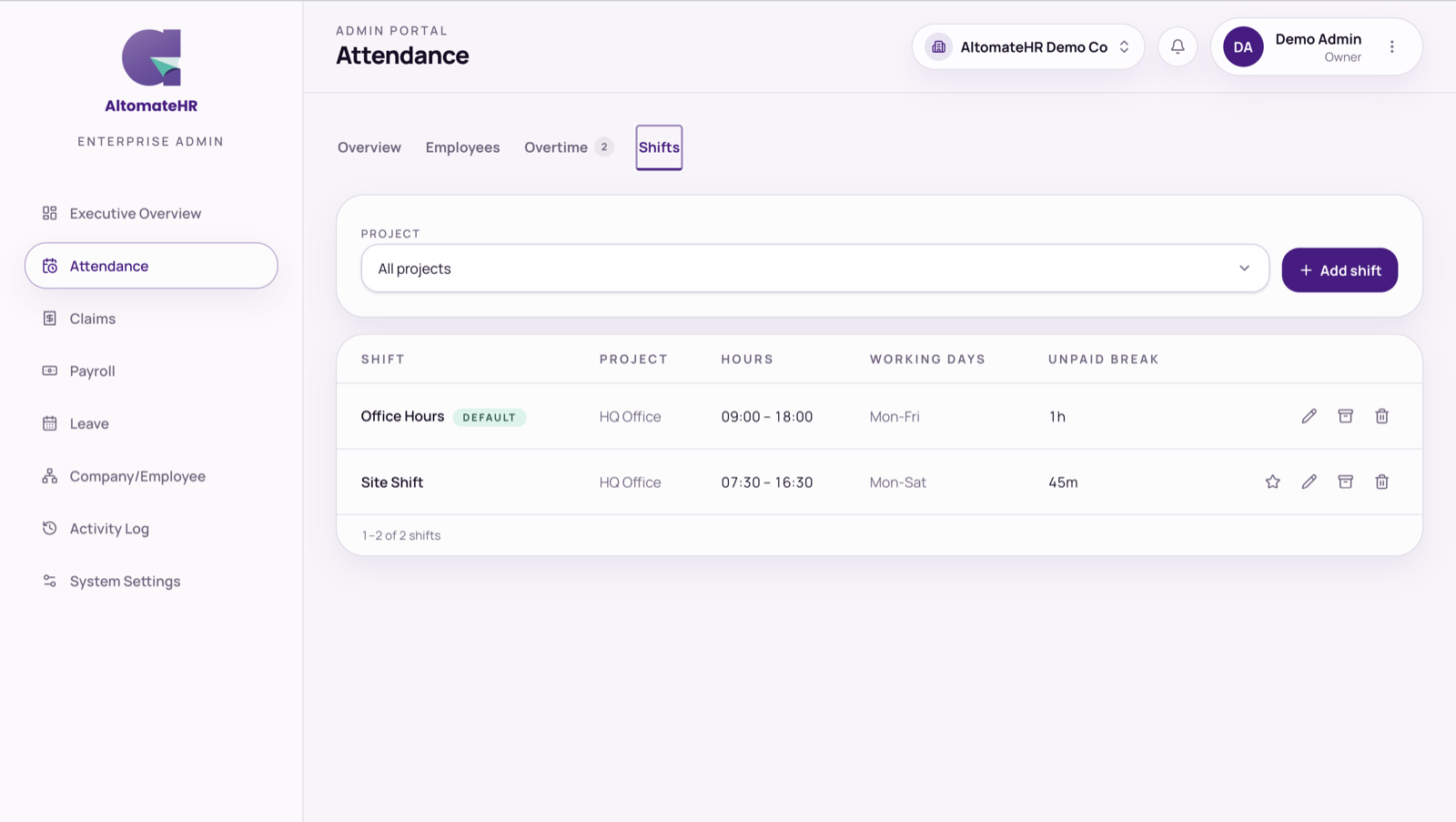Archive the Office Hours shift

point(1345,416)
